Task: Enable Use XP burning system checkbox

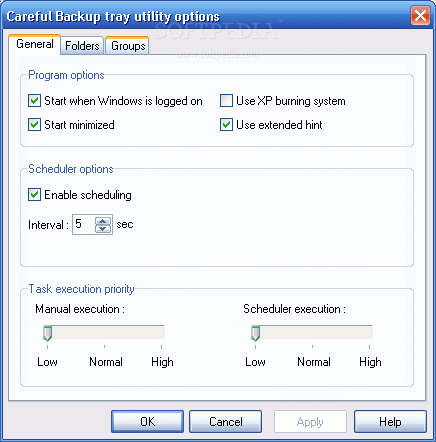Action: 226,101
